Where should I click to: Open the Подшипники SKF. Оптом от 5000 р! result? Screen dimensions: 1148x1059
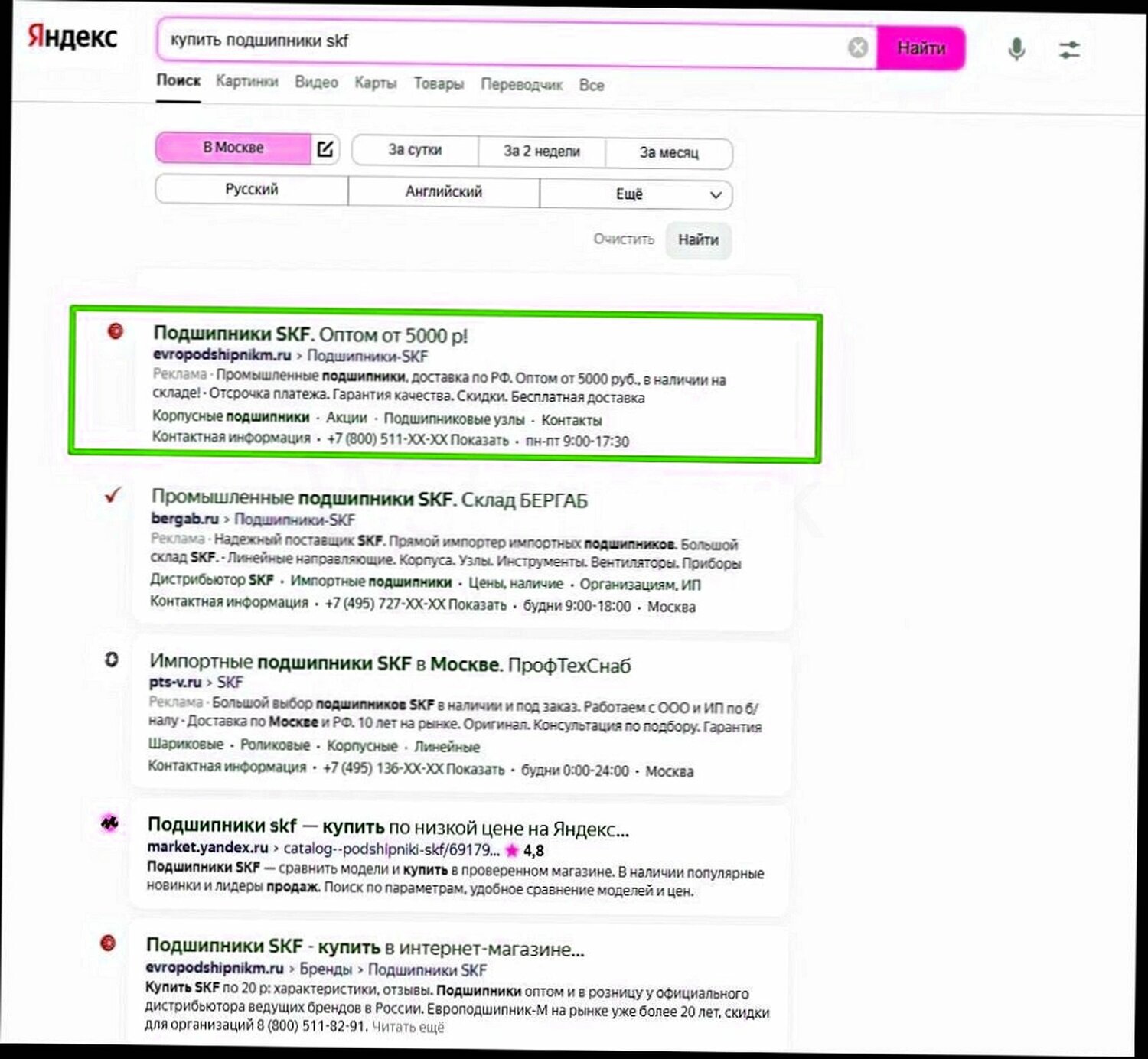click(x=311, y=334)
